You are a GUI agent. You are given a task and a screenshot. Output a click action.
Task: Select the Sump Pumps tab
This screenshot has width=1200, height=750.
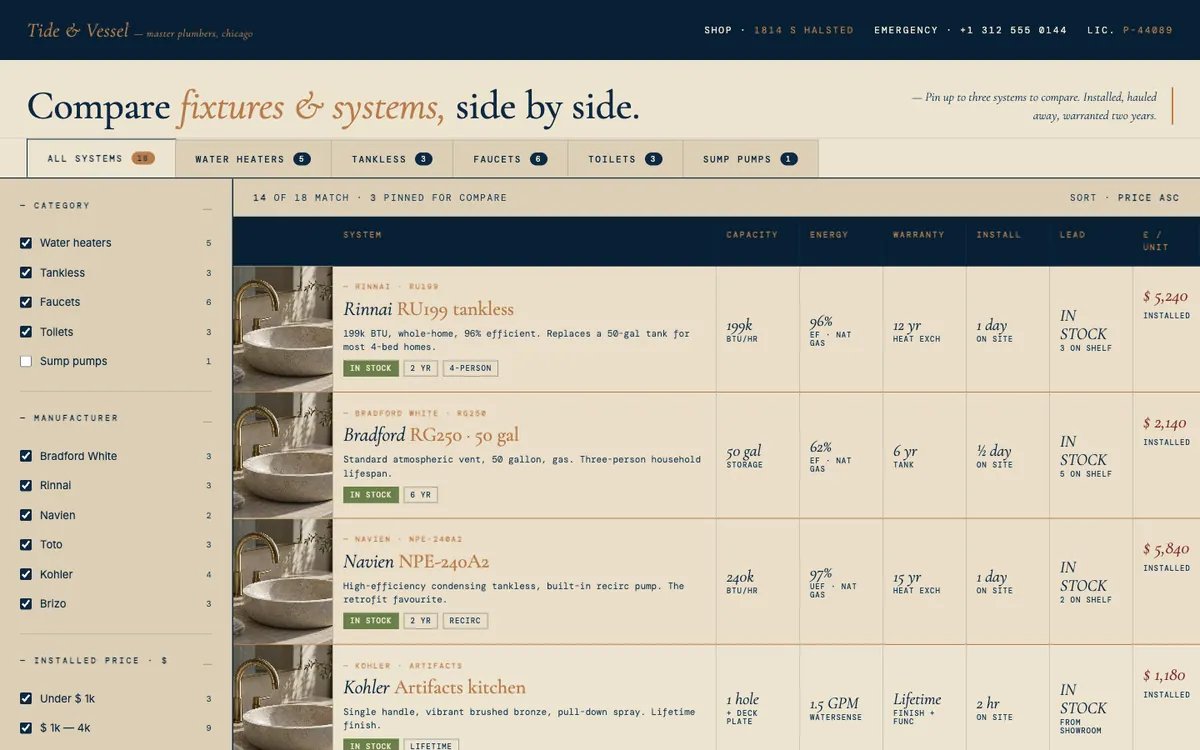[750, 159]
